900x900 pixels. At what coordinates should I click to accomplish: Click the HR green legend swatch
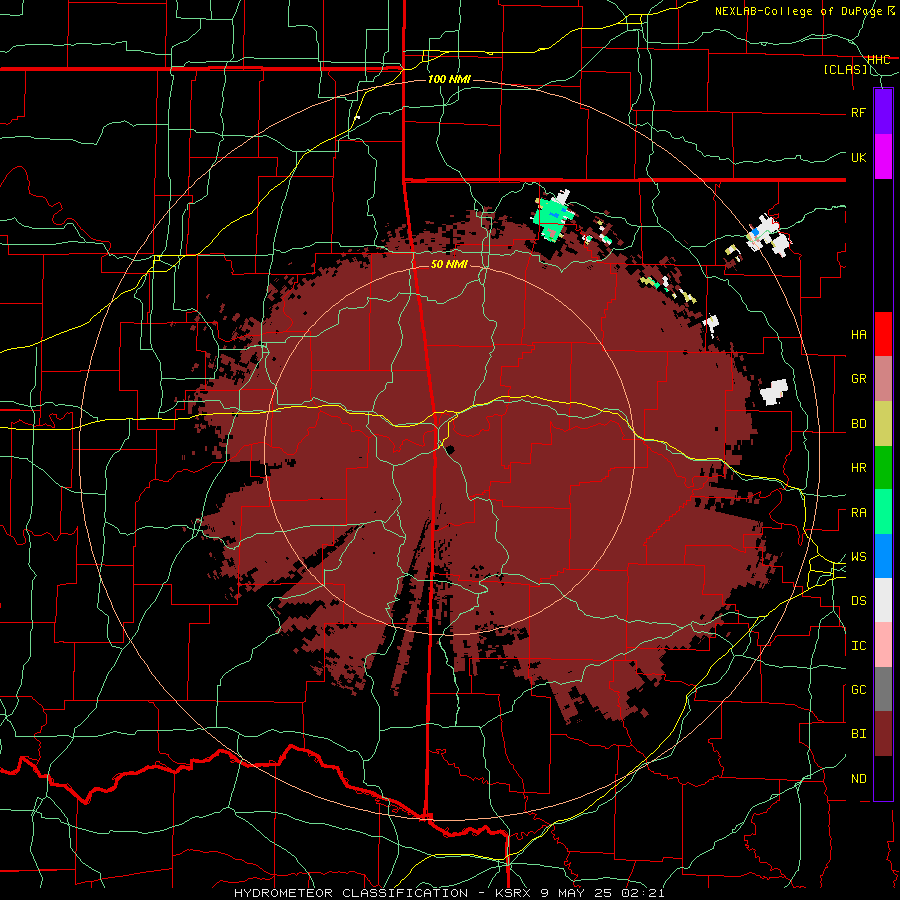[883, 467]
